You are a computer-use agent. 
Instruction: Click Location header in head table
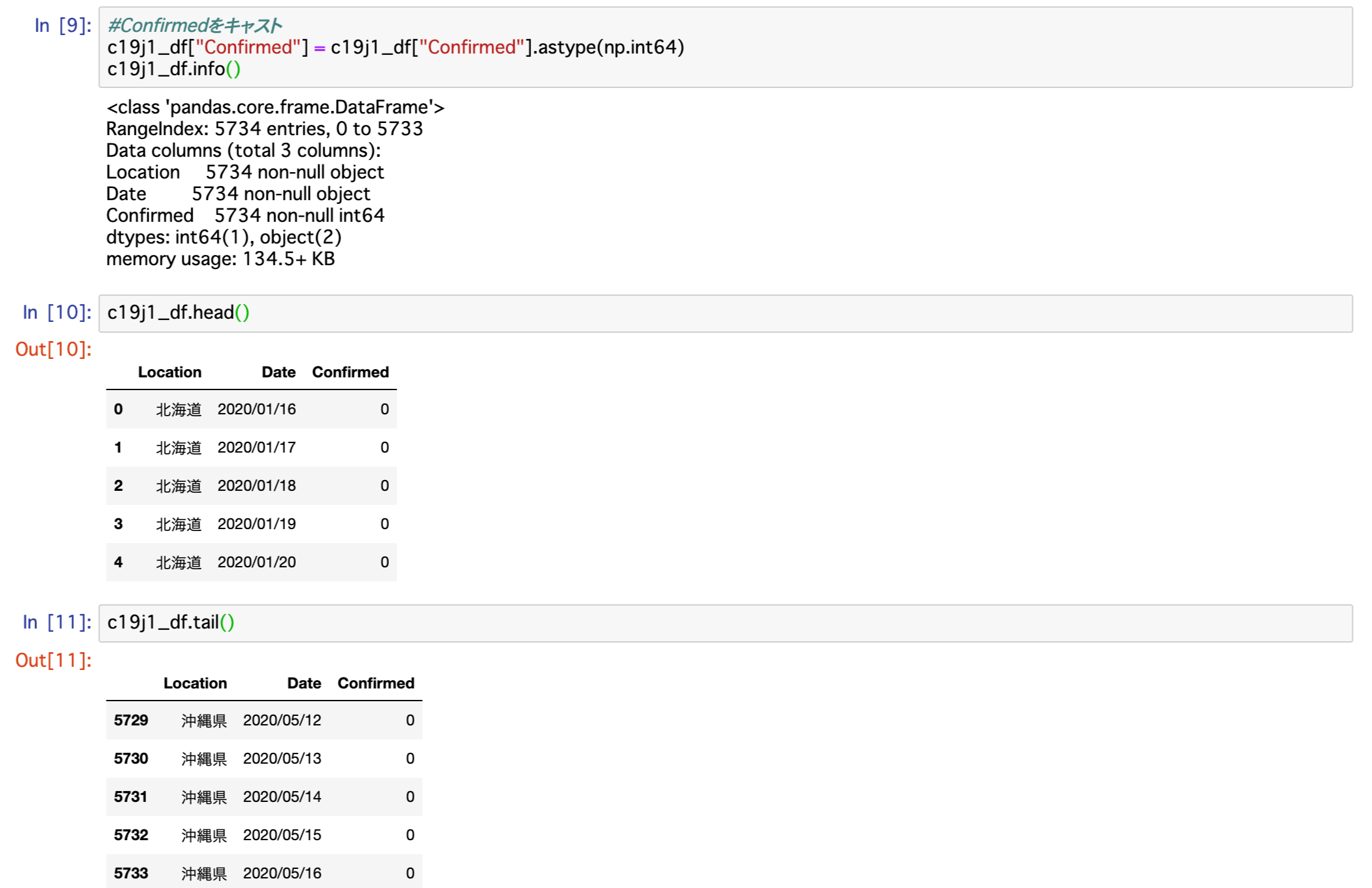[170, 372]
